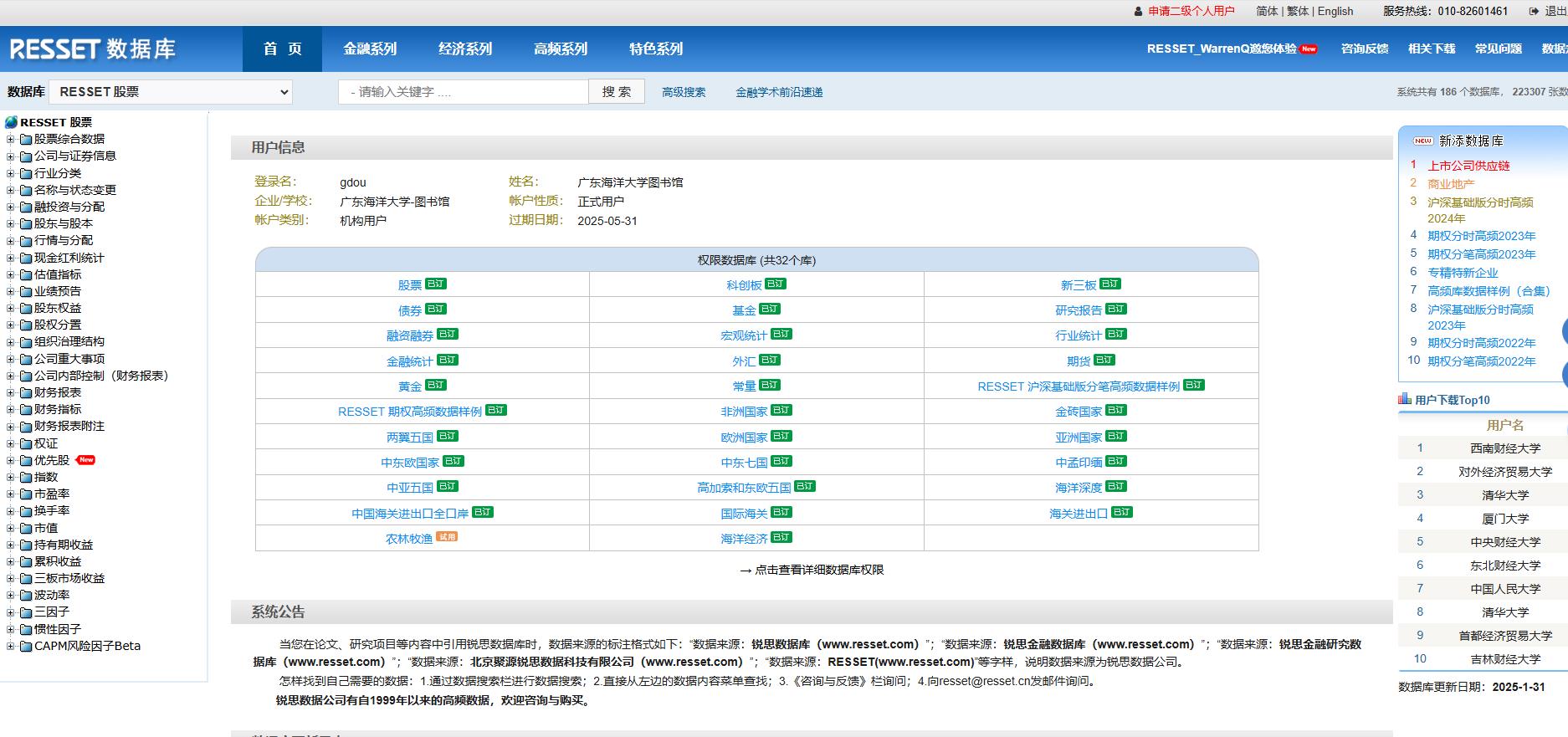Open the 商业地产 new database link
The image size is (1568, 737).
1451,184
